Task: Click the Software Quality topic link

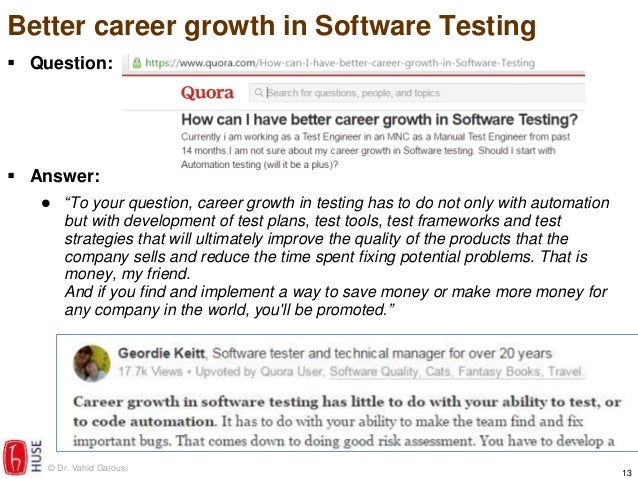Action: coord(374,372)
